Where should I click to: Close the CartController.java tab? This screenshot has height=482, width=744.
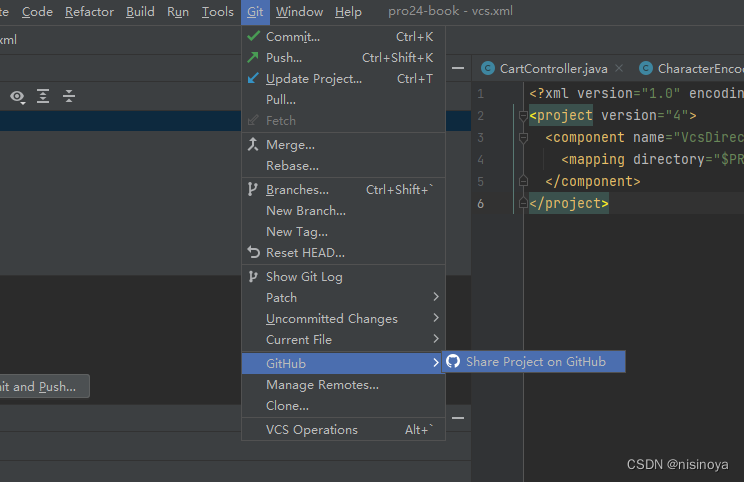click(x=619, y=68)
